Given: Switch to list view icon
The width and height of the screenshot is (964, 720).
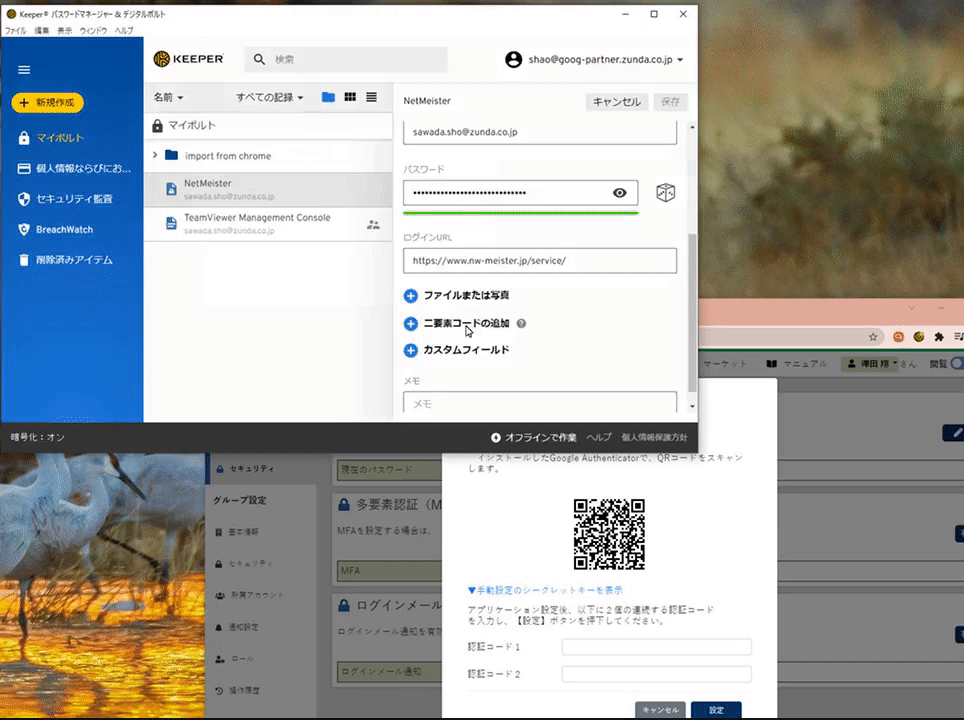Looking at the screenshot, I should tap(371, 97).
